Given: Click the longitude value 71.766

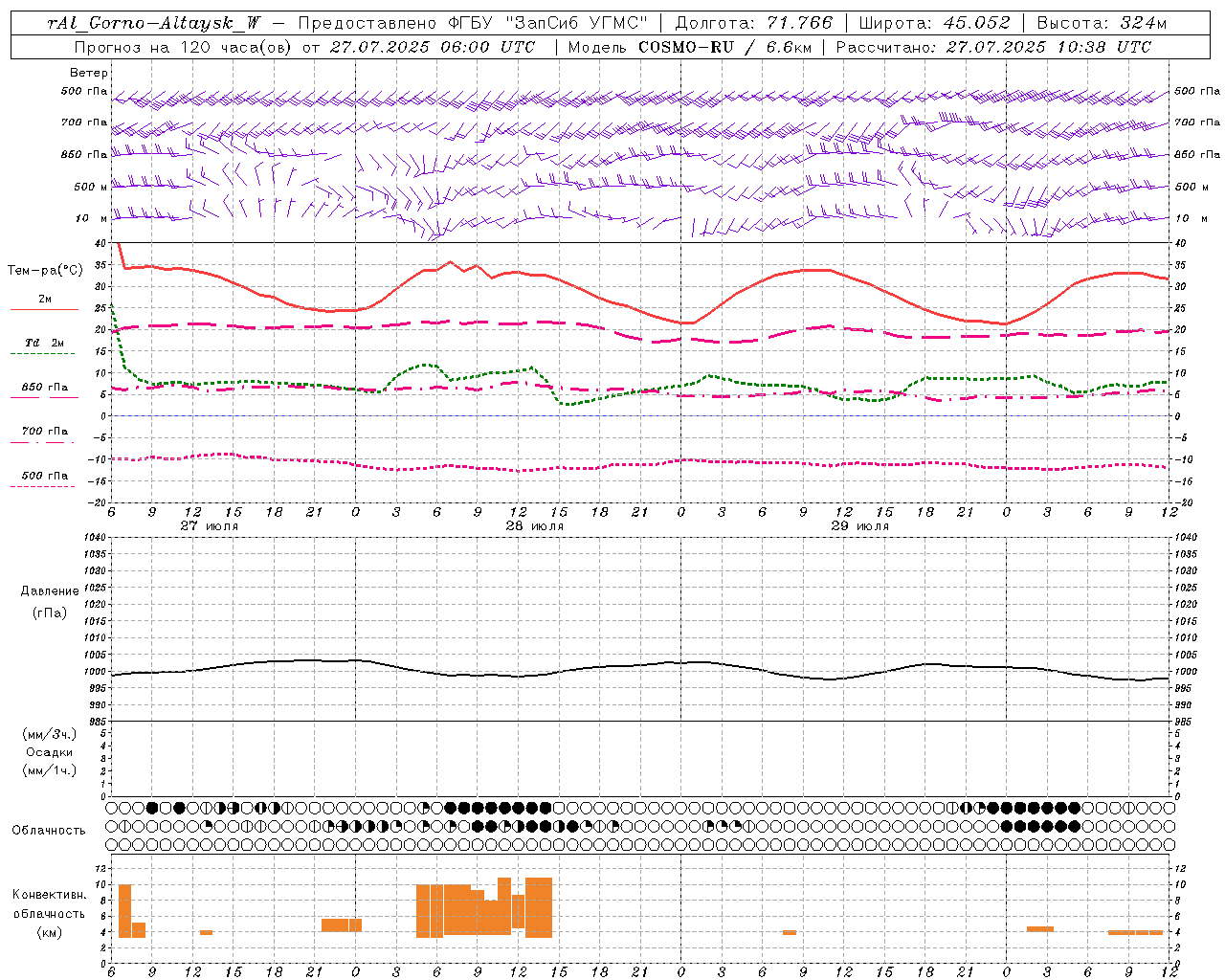Looking at the screenshot, I should coord(800,23).
